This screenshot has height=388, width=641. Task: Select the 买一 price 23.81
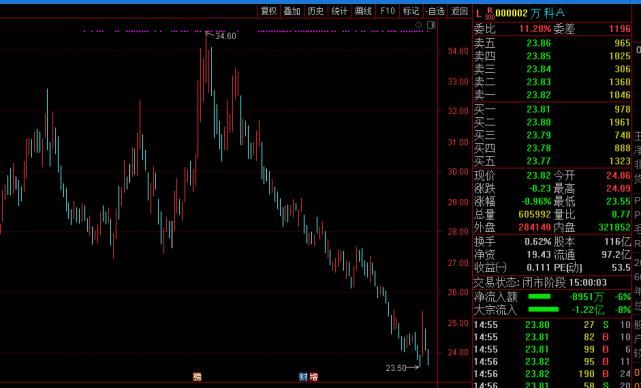pyautogui.click(x=538, y=110)
